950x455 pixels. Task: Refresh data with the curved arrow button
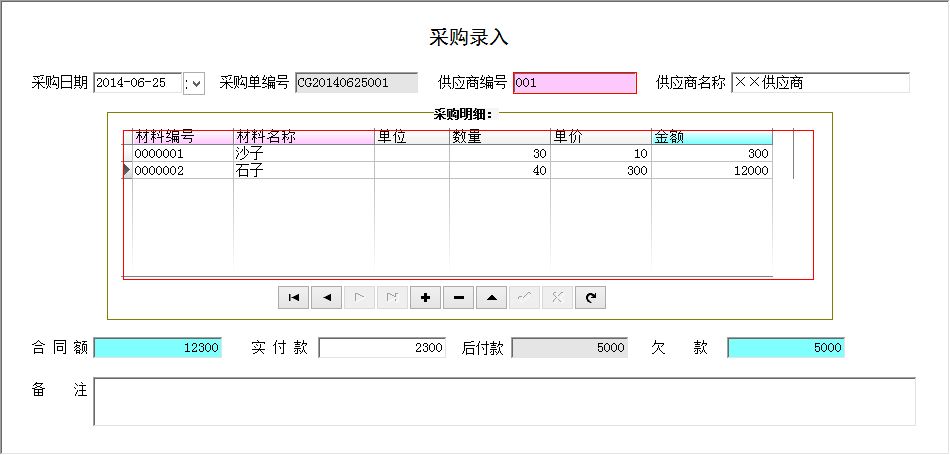click(591, 297)
